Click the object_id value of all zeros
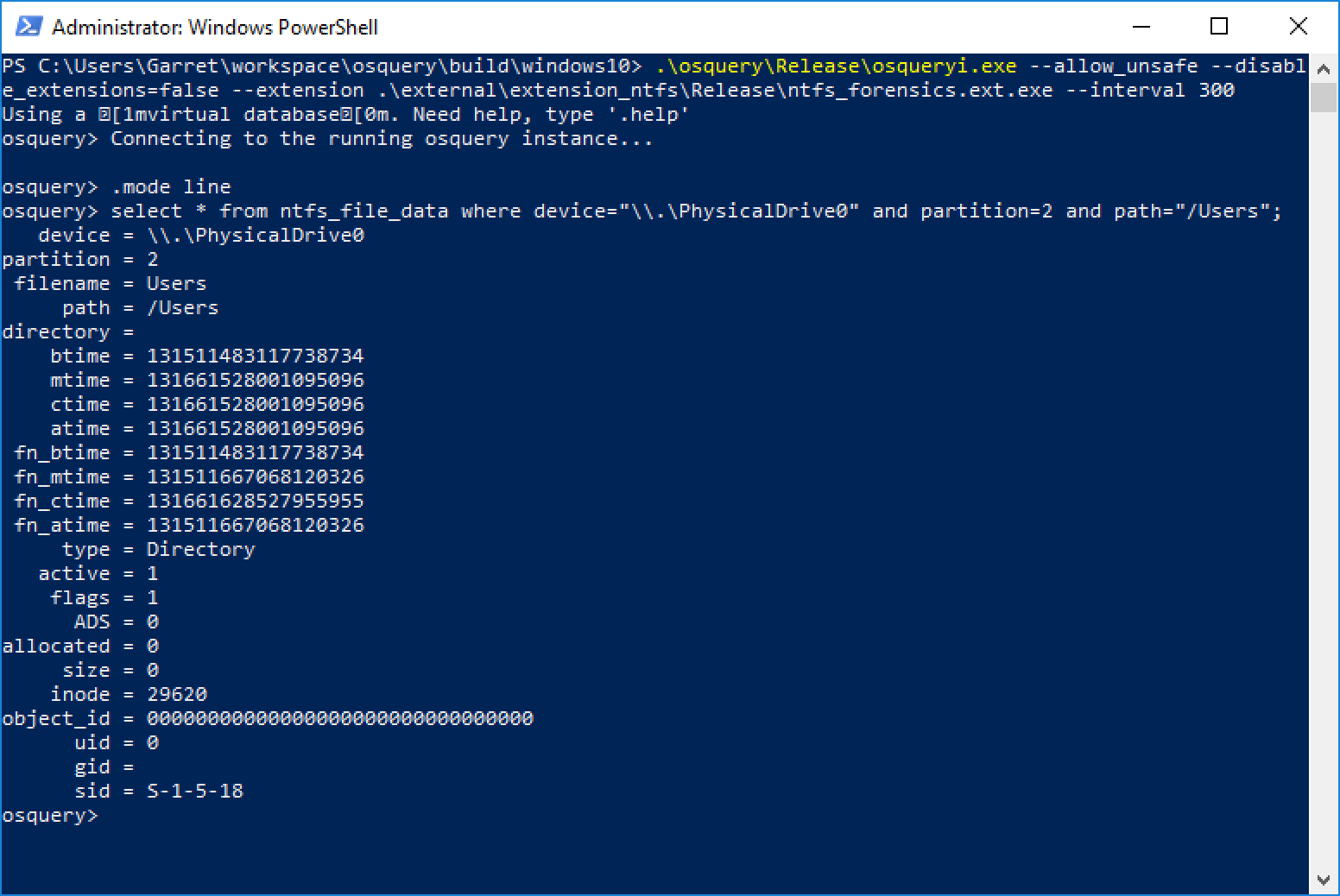Image resolution: width=1340 pixels, height=896 pixels. pyautogui.click(x=340, y=719)
